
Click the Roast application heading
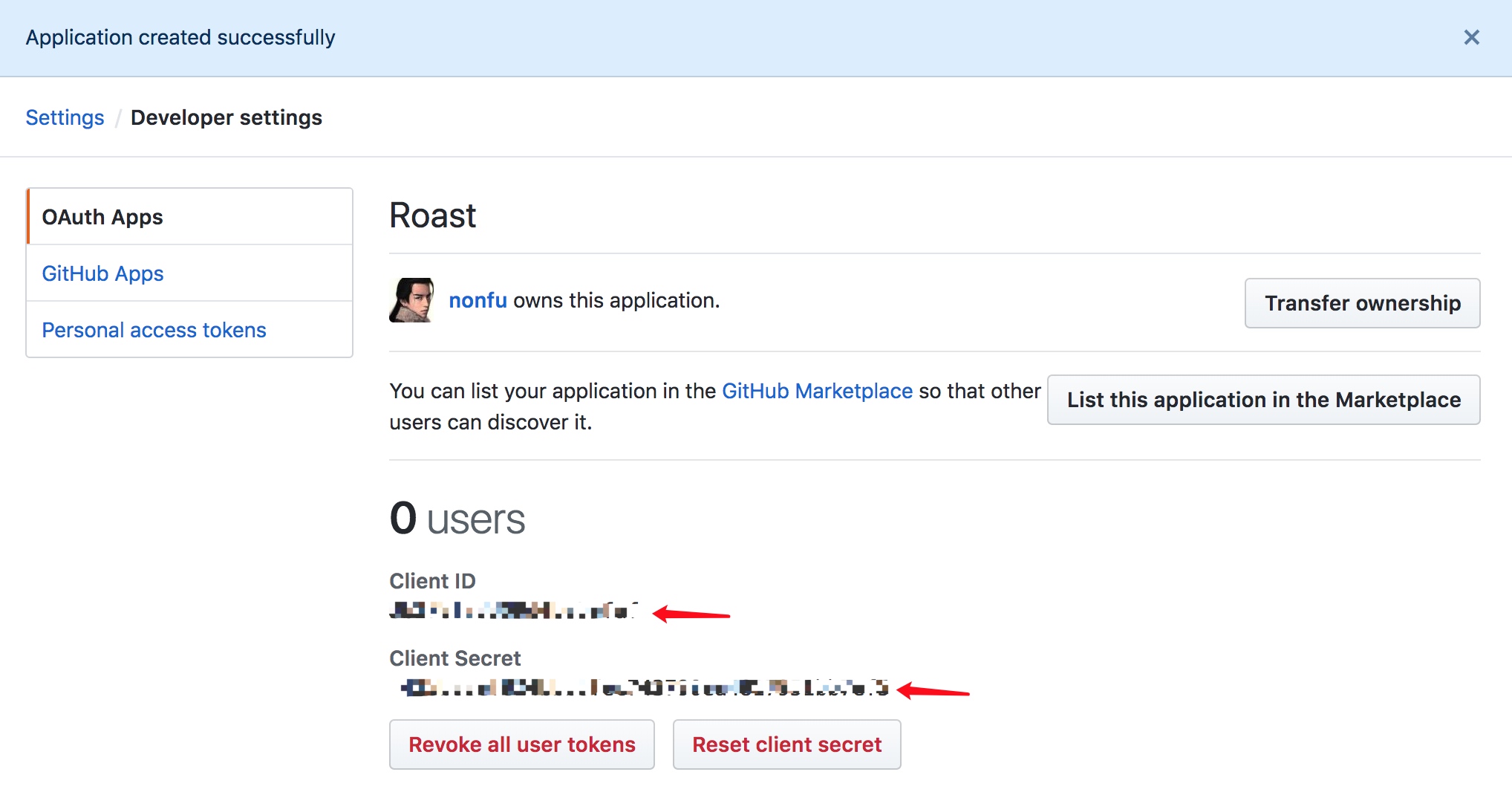(433, 215)
